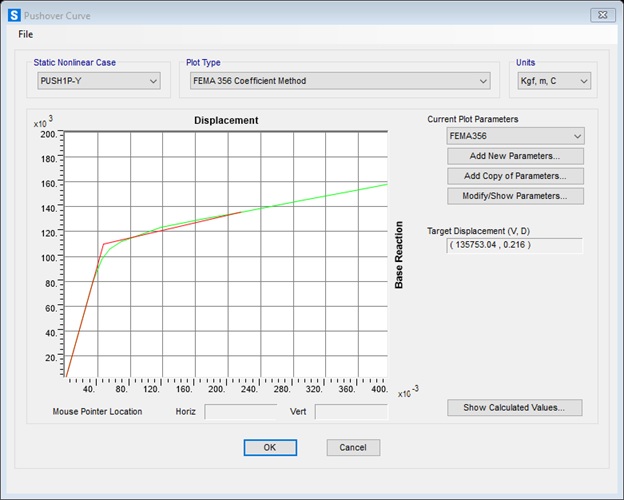Screen dimensions: 624x500
Task: Close the Pushover Curve dialog window
Action: tap(602, 15)
